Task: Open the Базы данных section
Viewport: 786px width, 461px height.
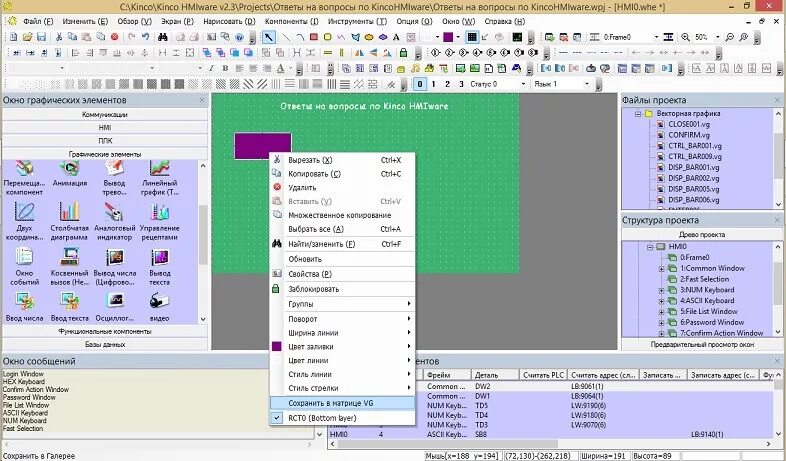Action: point(105,344)
